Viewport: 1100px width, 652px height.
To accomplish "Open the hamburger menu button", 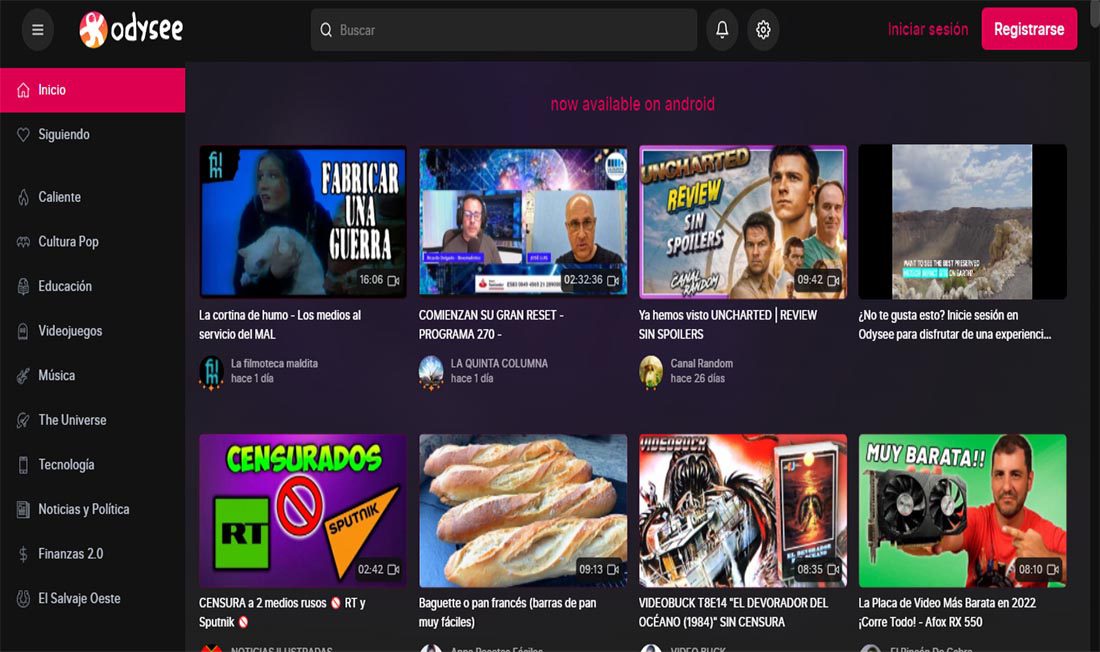I will 38,29.
